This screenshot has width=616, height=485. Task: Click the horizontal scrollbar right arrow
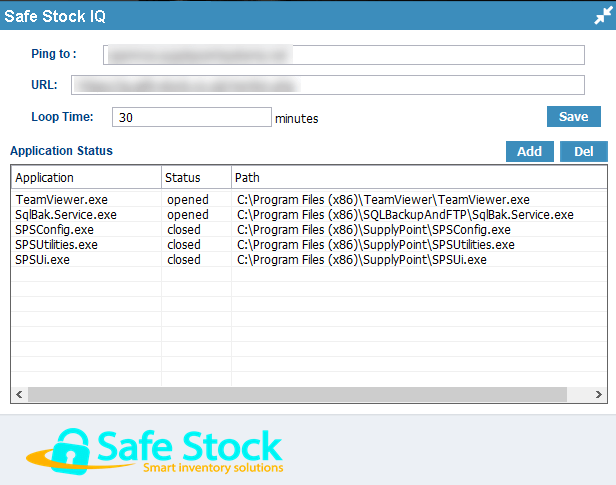(598, 394)
